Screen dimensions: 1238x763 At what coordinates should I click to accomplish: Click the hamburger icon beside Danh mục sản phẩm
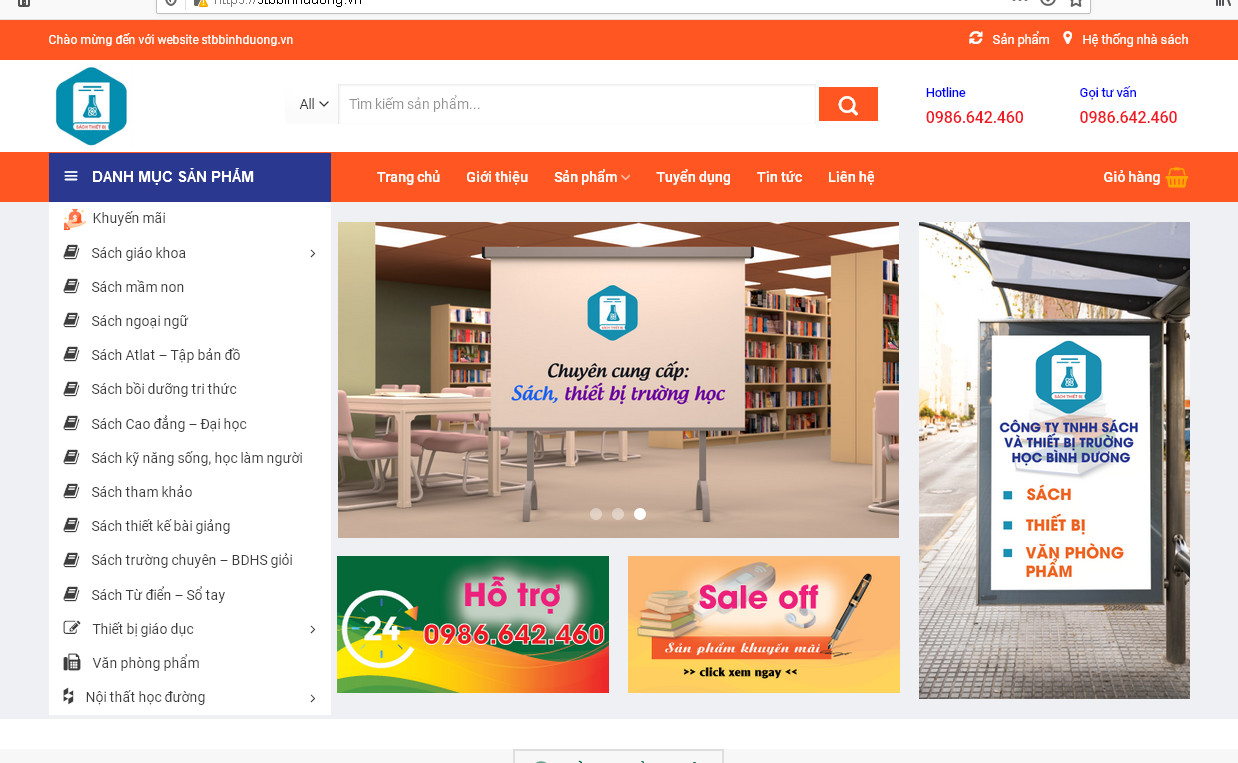(71, 177)
